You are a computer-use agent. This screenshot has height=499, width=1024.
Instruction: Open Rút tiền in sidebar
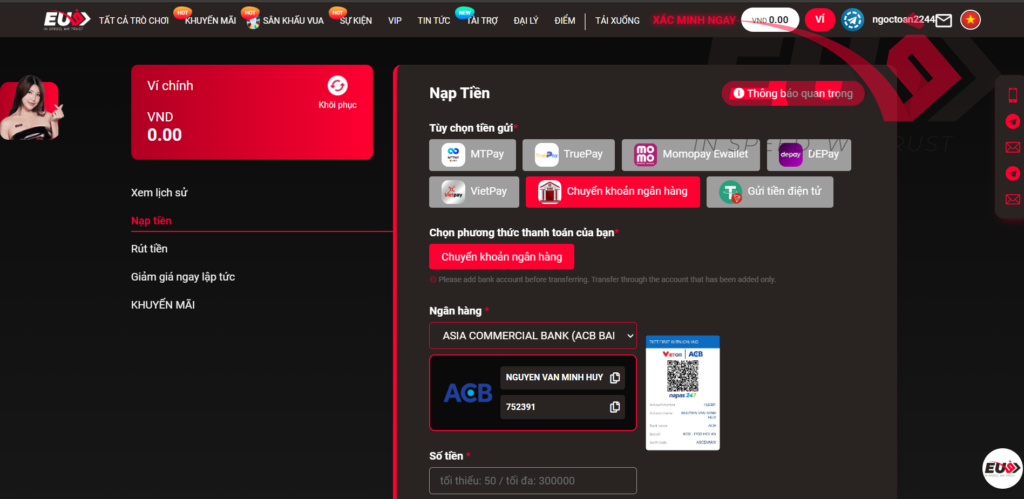click(x=150, y=249)
